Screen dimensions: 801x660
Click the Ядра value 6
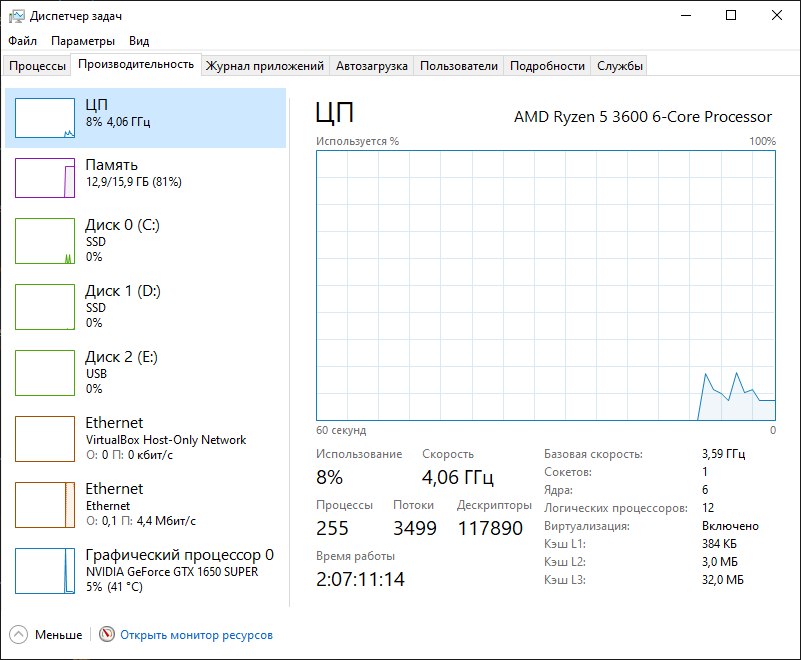[705, 489]
